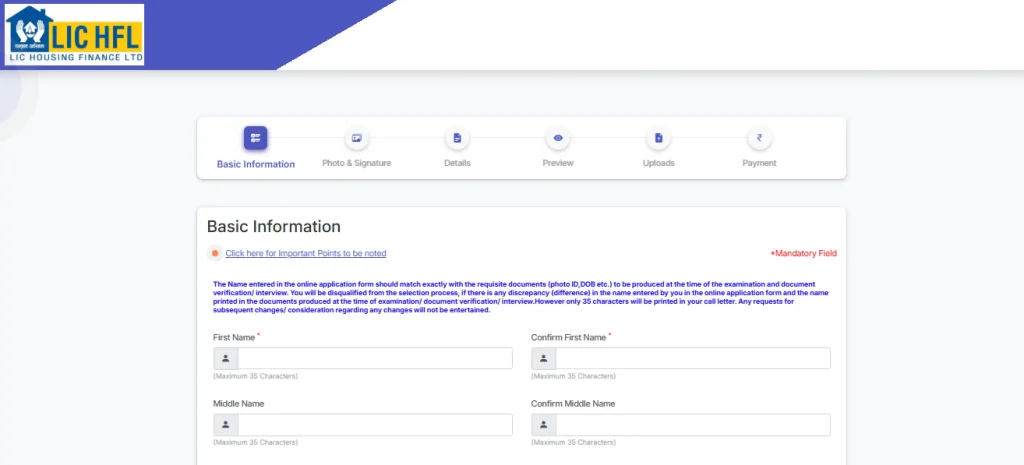Click the orange bullet beside Important Points
The width and height of the screenshot is (1024, 465).
point(215,254)
